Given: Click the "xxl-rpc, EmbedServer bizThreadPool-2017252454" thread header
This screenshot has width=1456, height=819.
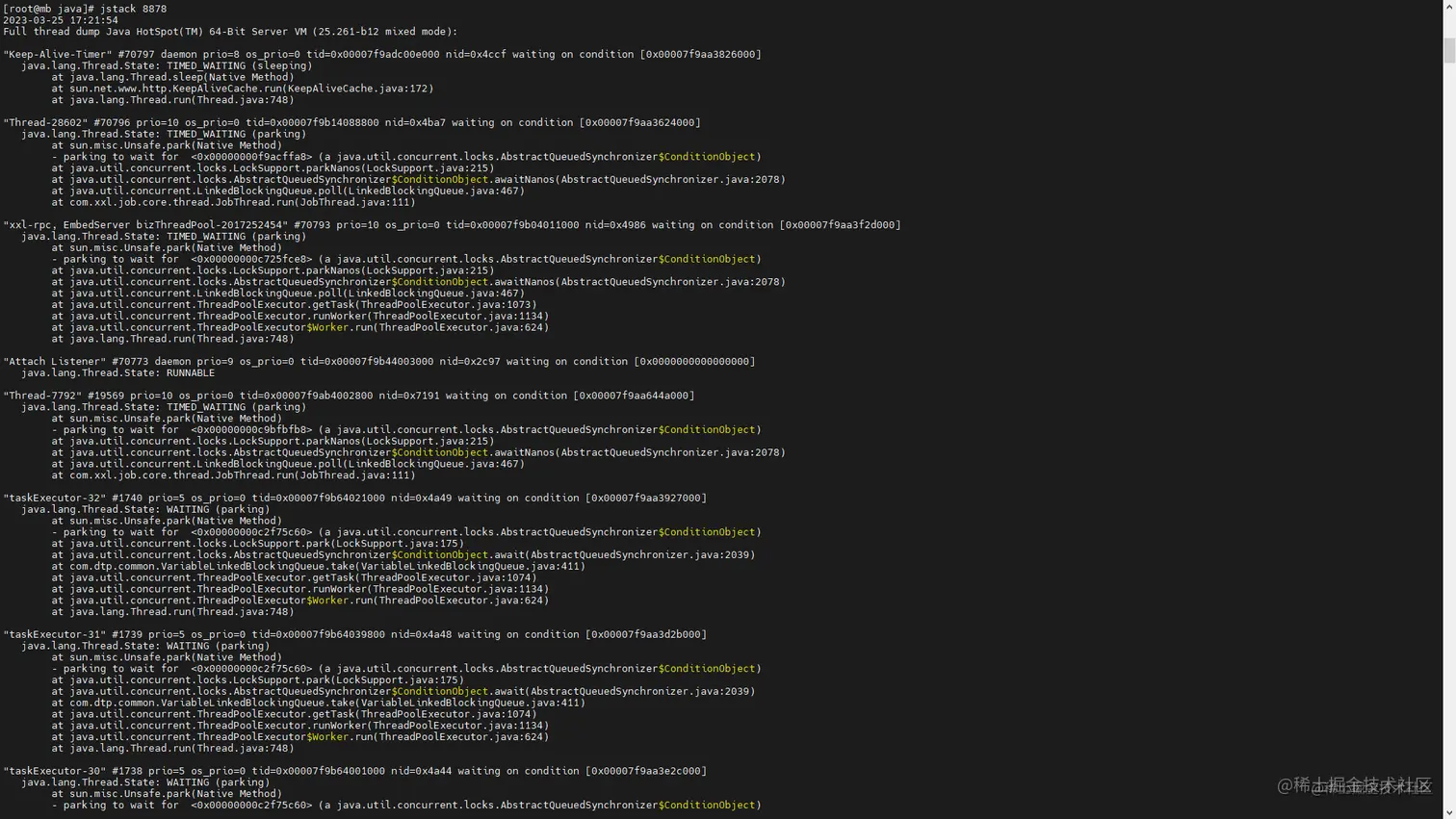Looking at the screenshot, I should coord(452,225).
